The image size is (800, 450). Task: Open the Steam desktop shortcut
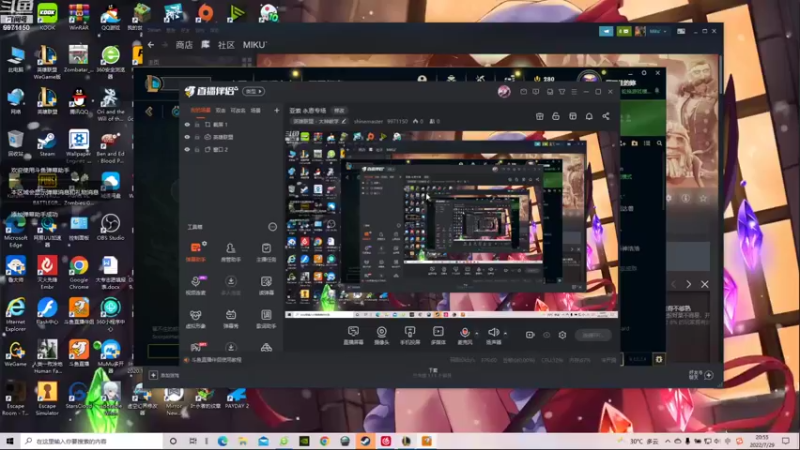pos(47,144)
